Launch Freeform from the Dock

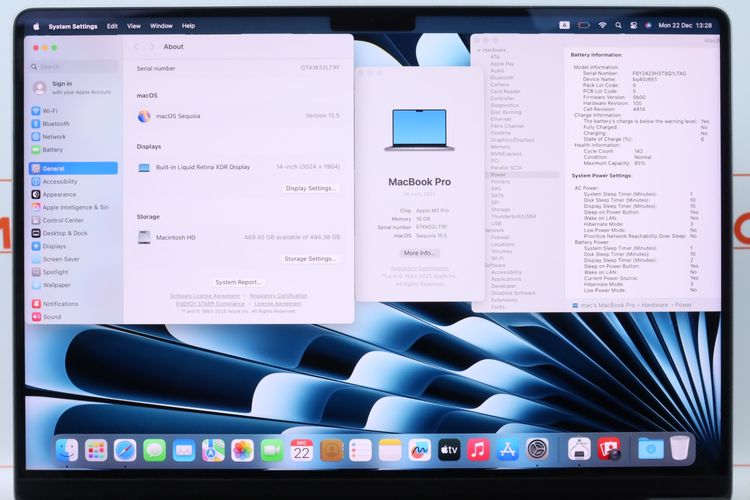point(419,450)
